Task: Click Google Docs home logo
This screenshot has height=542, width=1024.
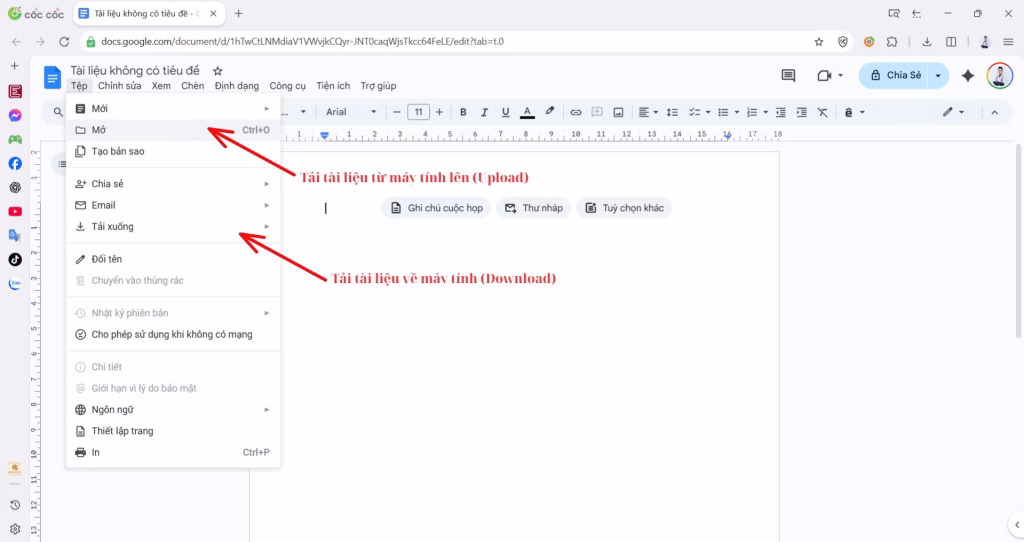Action: 52,77
